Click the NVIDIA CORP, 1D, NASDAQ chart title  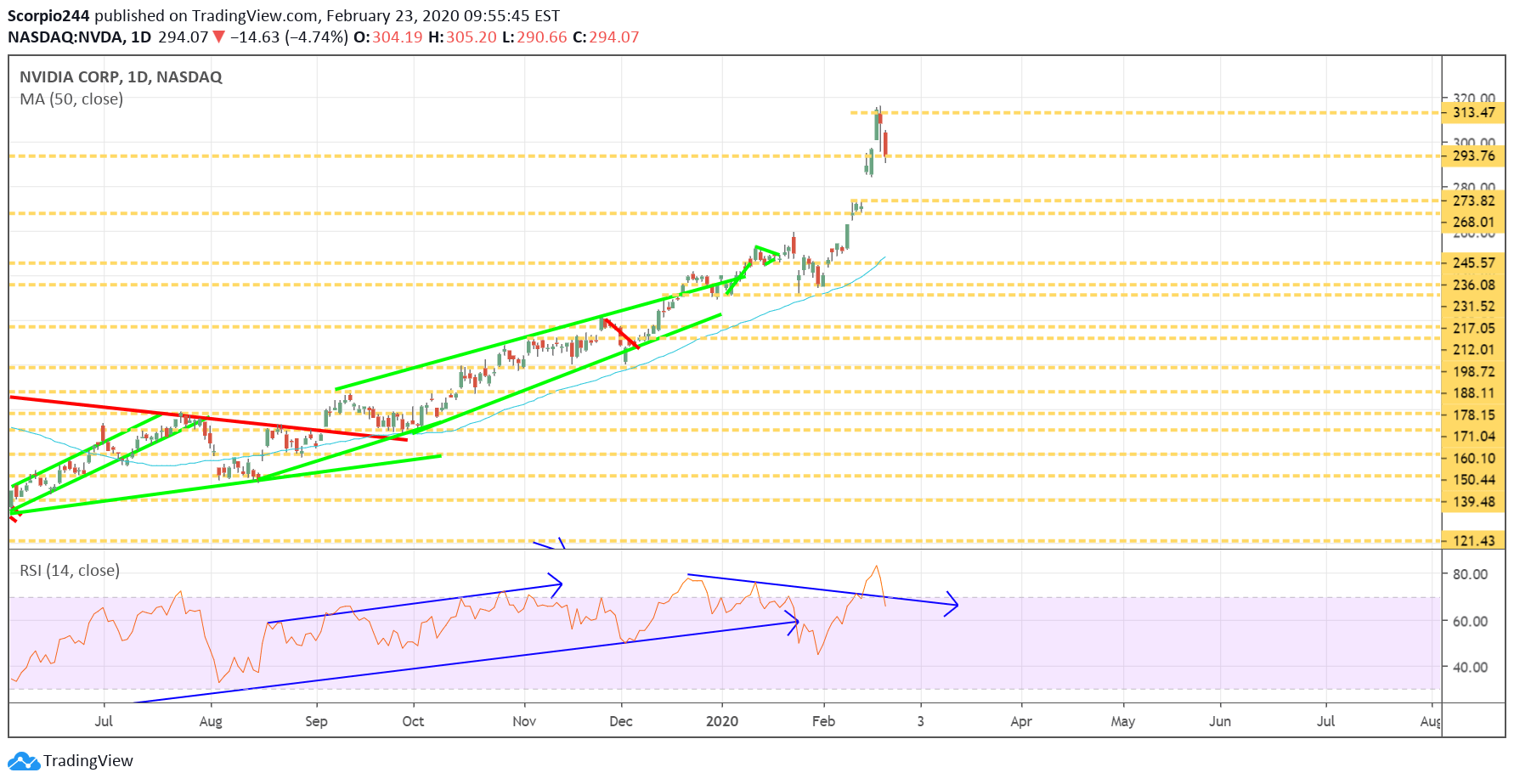pos(121,77)
